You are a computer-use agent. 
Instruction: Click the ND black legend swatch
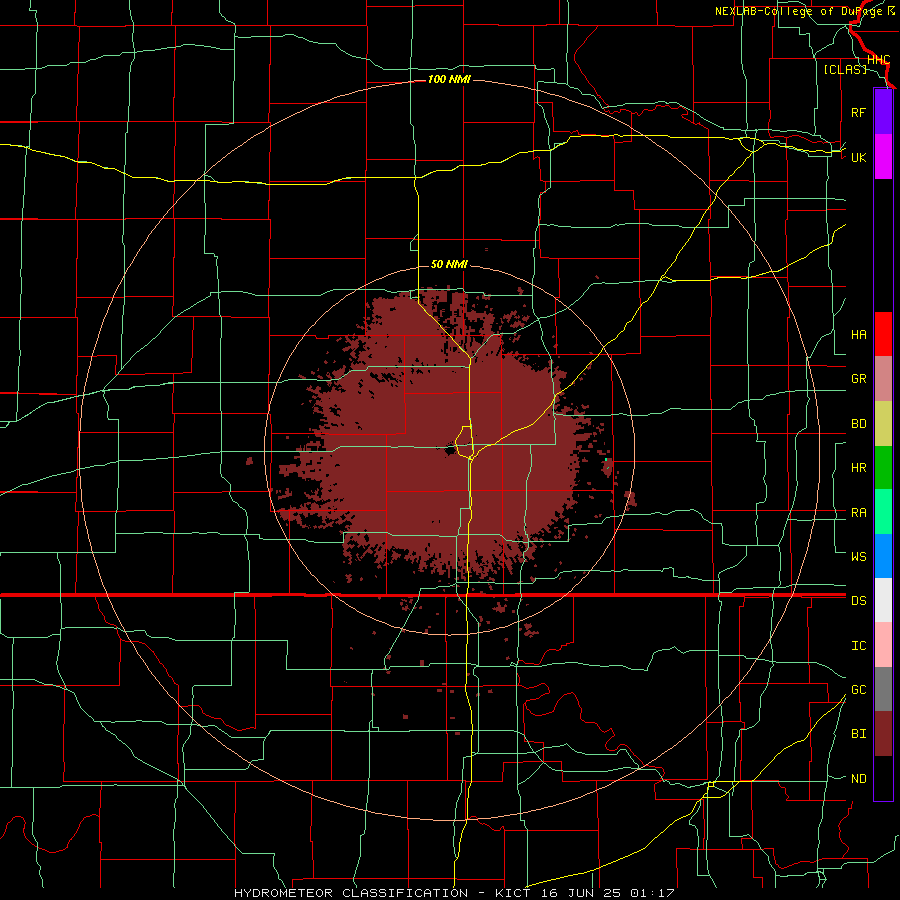tap(883, 778)
